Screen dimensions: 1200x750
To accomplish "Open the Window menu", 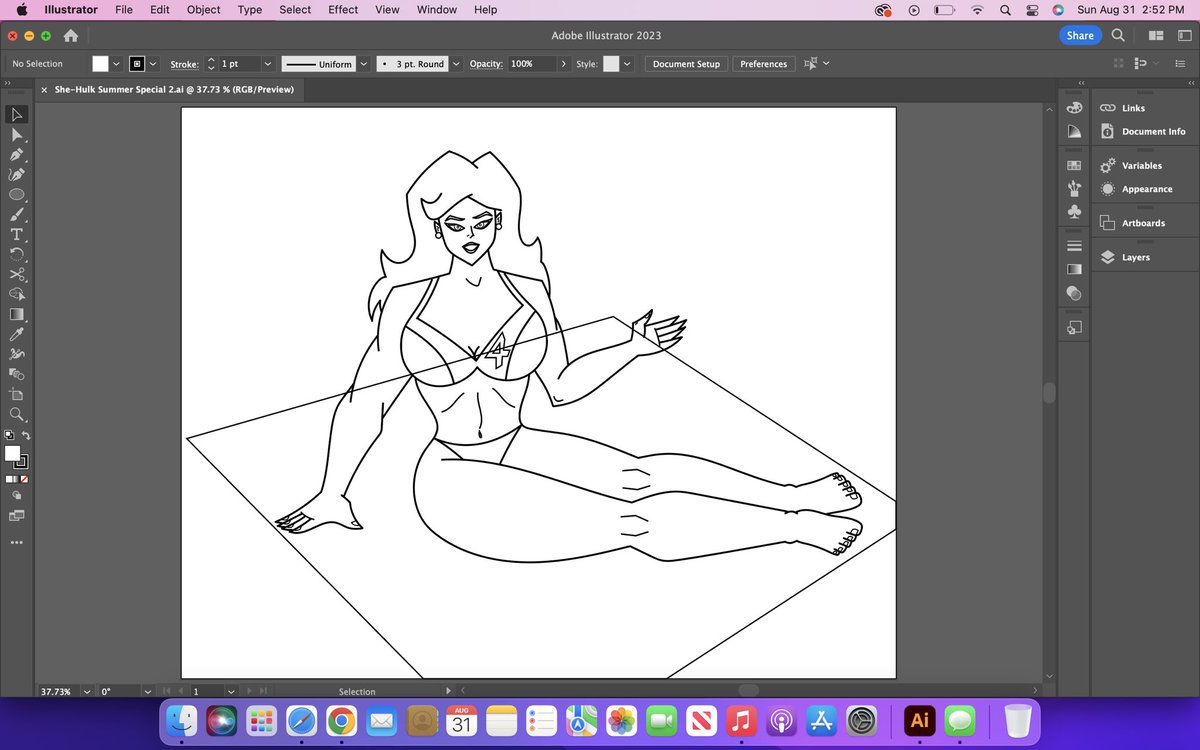I will [437, 9].
